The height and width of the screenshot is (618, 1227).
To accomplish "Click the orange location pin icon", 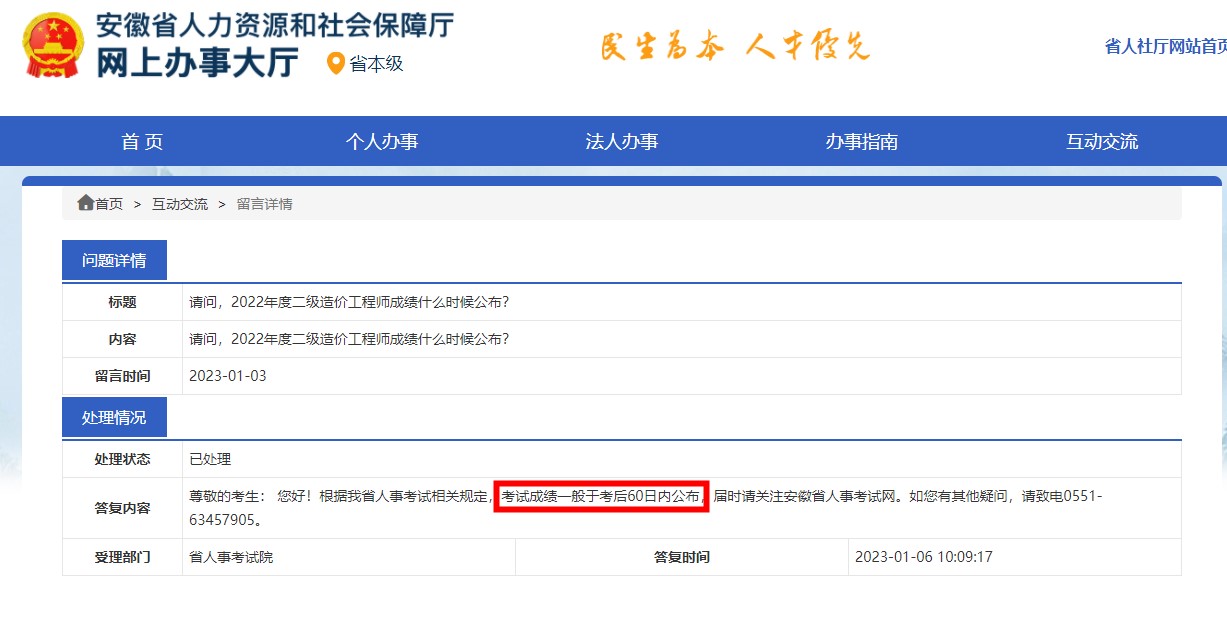I will click(x=336, y=63).
